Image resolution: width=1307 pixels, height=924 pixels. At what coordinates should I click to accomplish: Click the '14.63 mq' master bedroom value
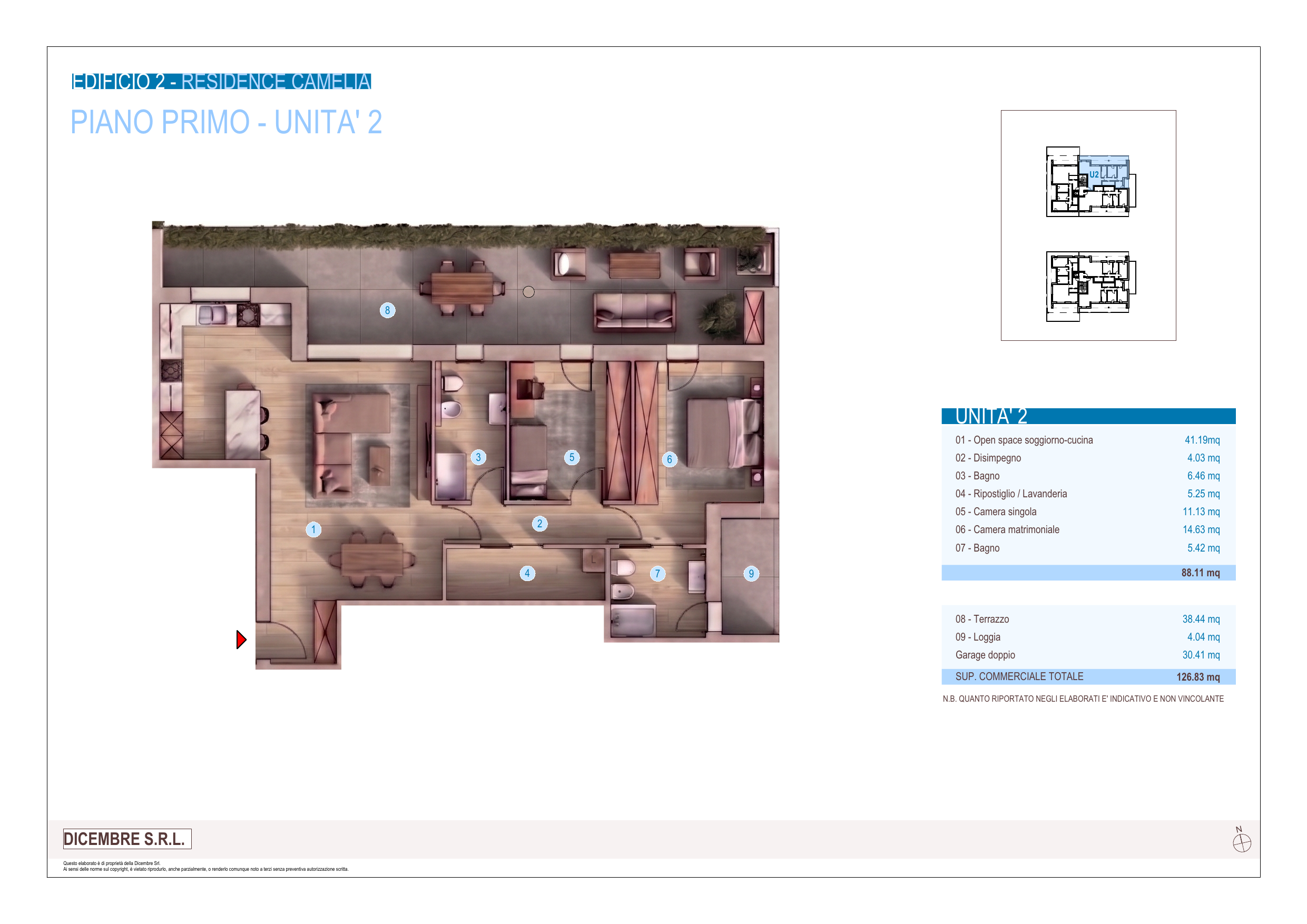1201,530
